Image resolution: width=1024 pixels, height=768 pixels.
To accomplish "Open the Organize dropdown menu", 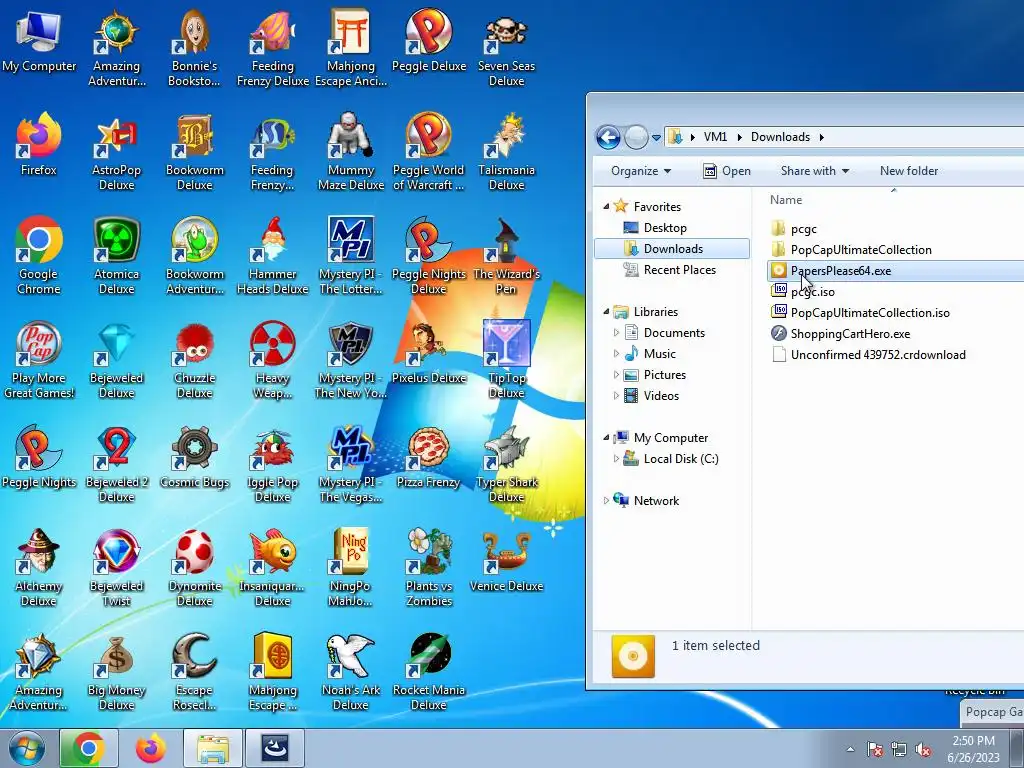I will 641,171.
